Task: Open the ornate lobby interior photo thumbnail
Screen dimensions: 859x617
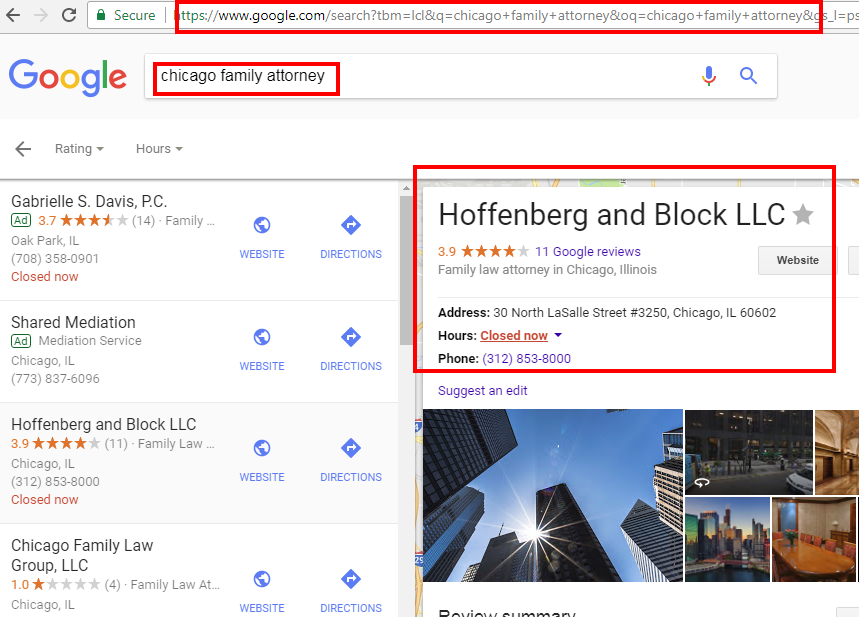Action: [x=837, y=452]
